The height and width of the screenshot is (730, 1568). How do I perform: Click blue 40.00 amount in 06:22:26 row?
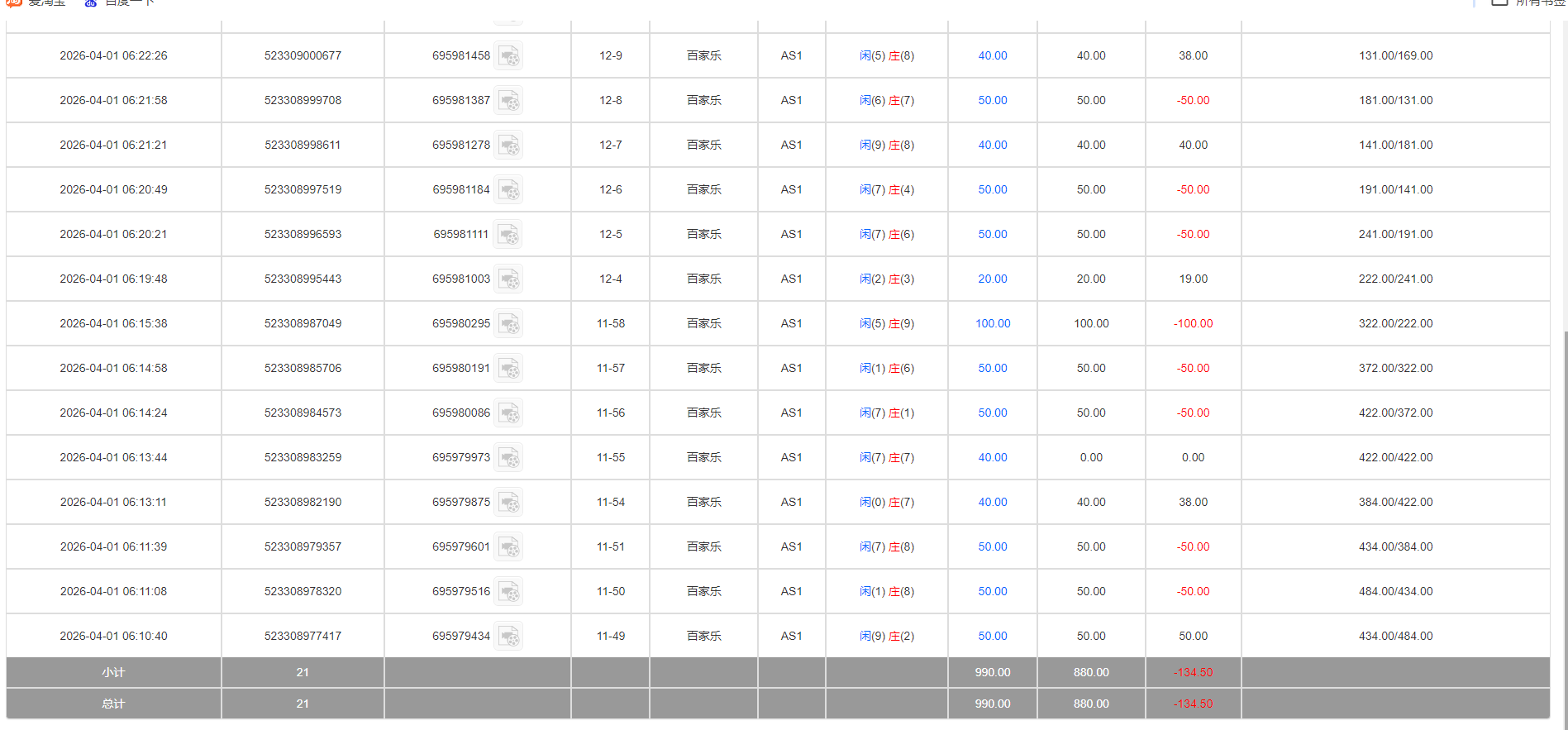pos(992,56)
